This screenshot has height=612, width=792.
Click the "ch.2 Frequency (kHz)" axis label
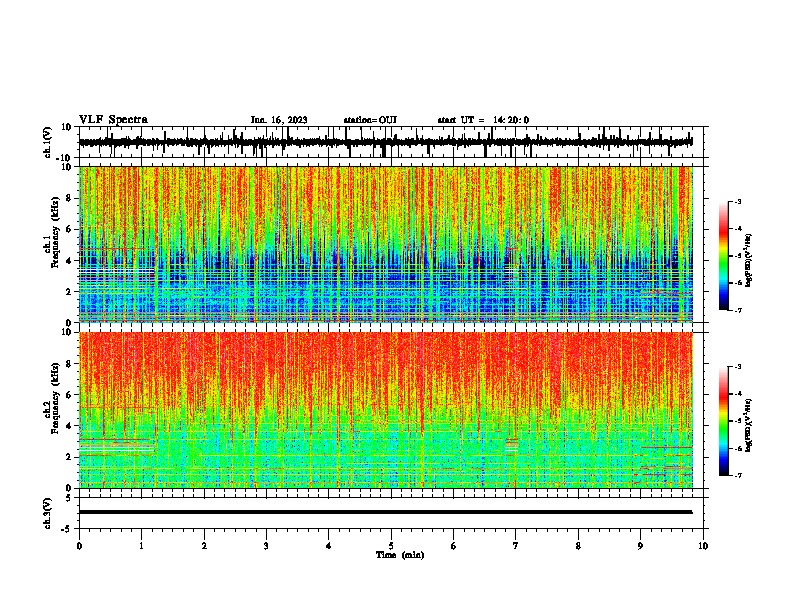point(52,398)
